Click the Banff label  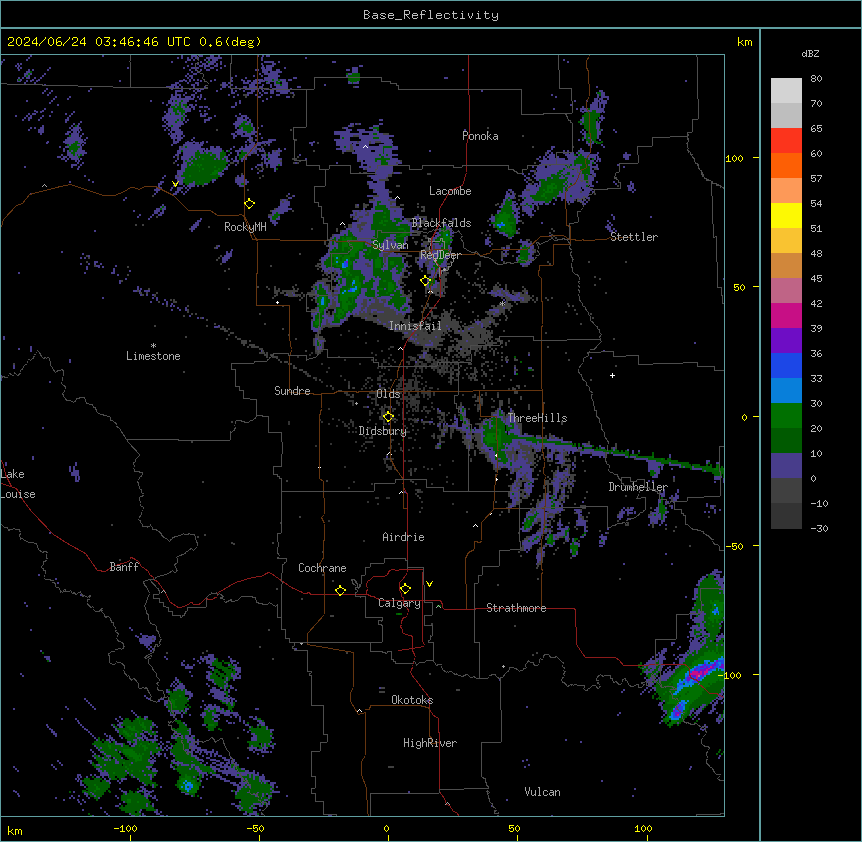click(124, 567)
